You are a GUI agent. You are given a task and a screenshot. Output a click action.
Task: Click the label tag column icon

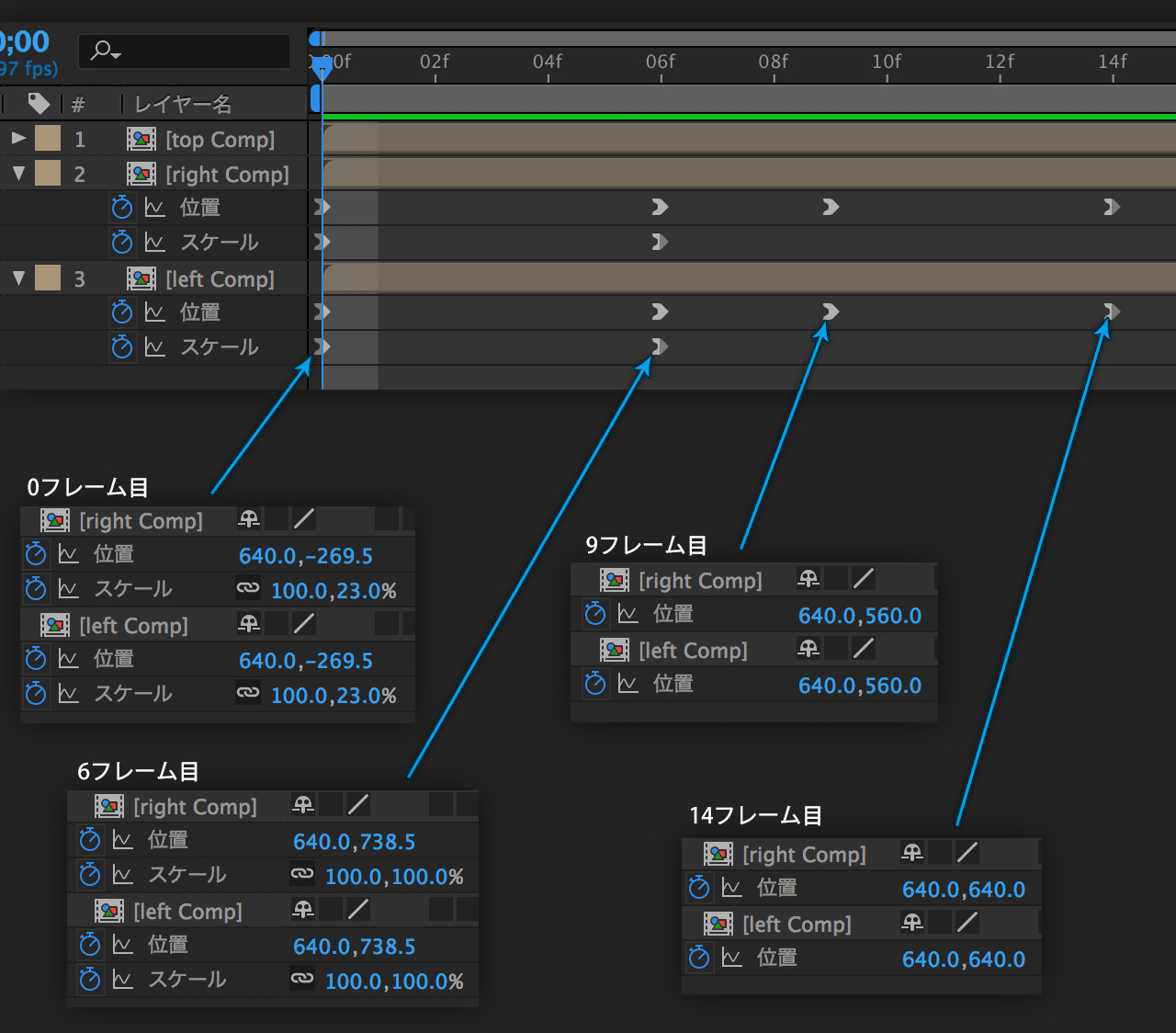point(40,104)
